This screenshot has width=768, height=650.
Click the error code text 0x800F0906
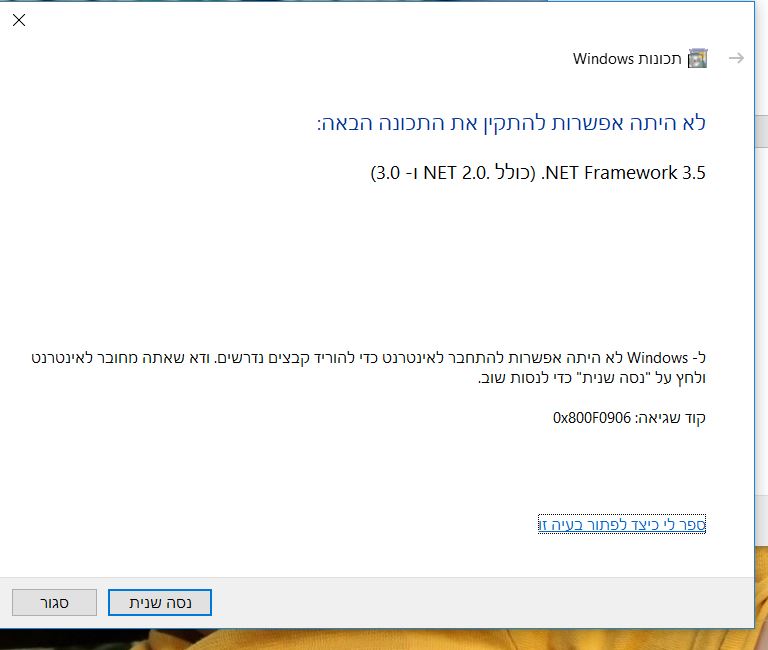tap(592, 418)
